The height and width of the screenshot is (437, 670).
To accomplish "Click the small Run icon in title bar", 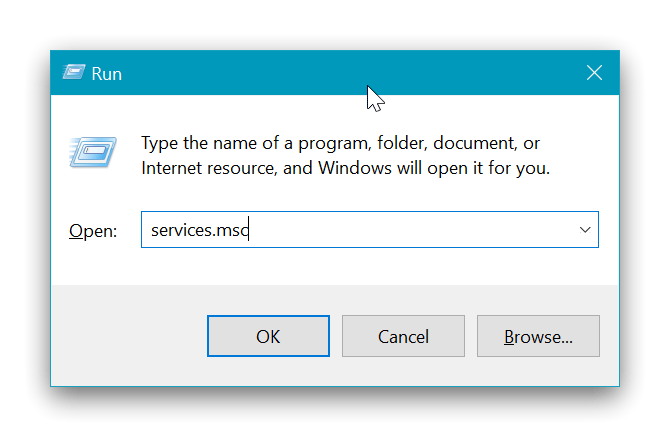I will pos(72,73).
